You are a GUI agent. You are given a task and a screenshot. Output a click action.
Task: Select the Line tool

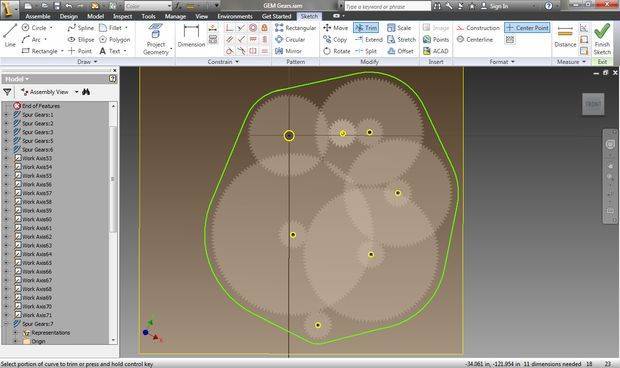[10, 35]
